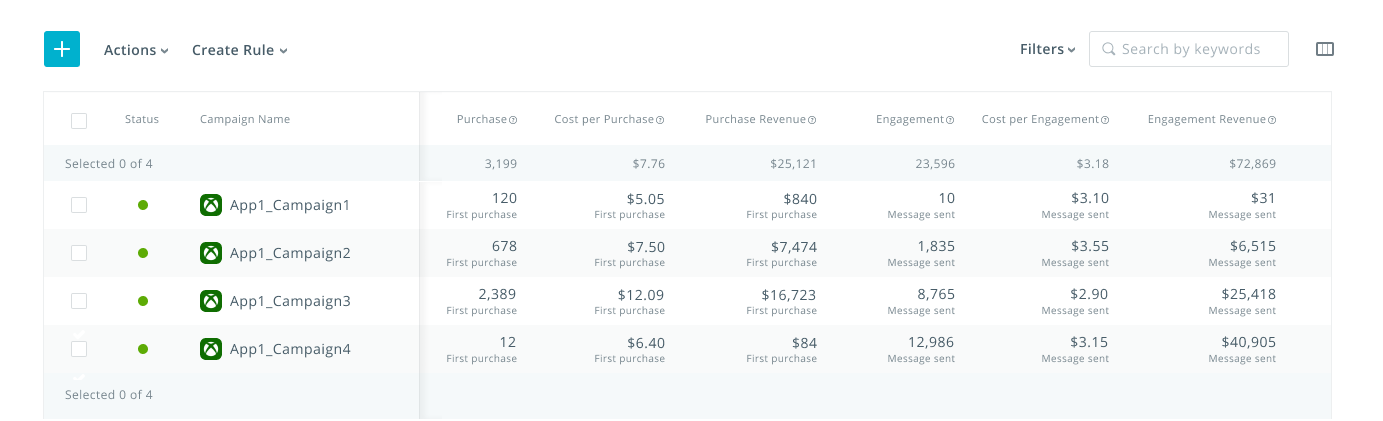Click info icon next to Engagement Revenue

pyautogui.click(x=1272, y=120)
